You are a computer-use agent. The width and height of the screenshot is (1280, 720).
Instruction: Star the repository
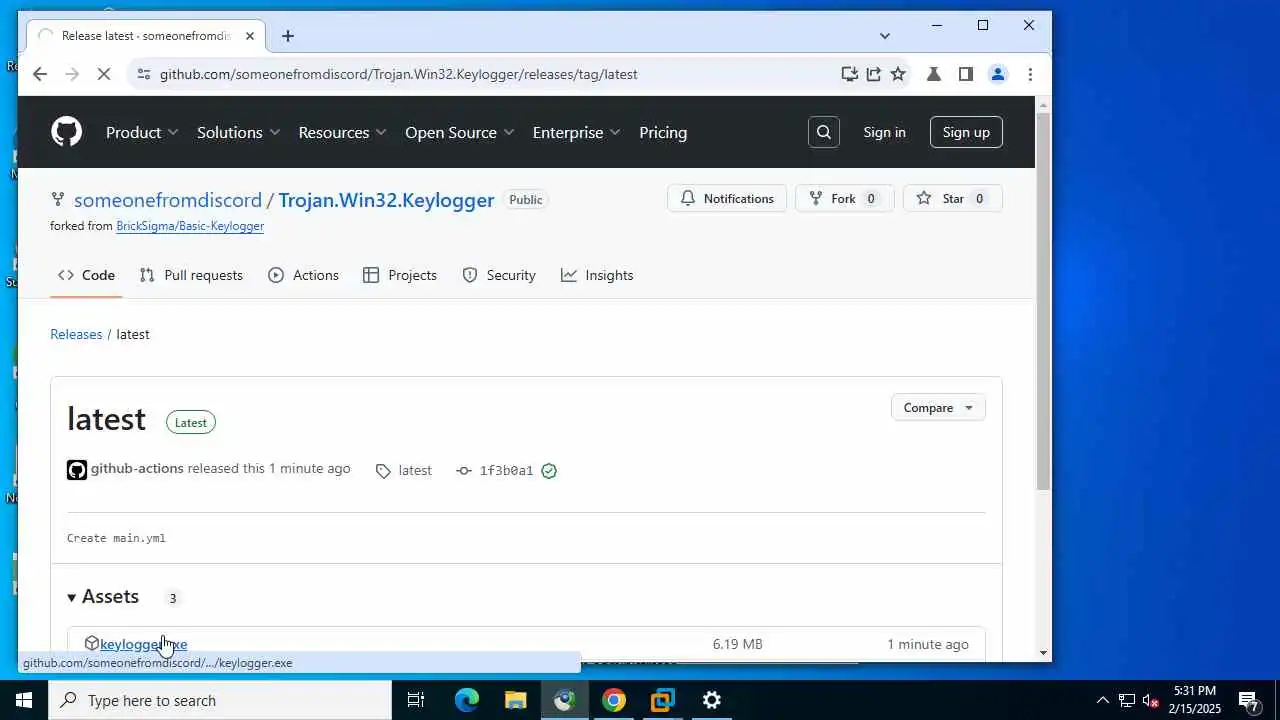[953, 198]
